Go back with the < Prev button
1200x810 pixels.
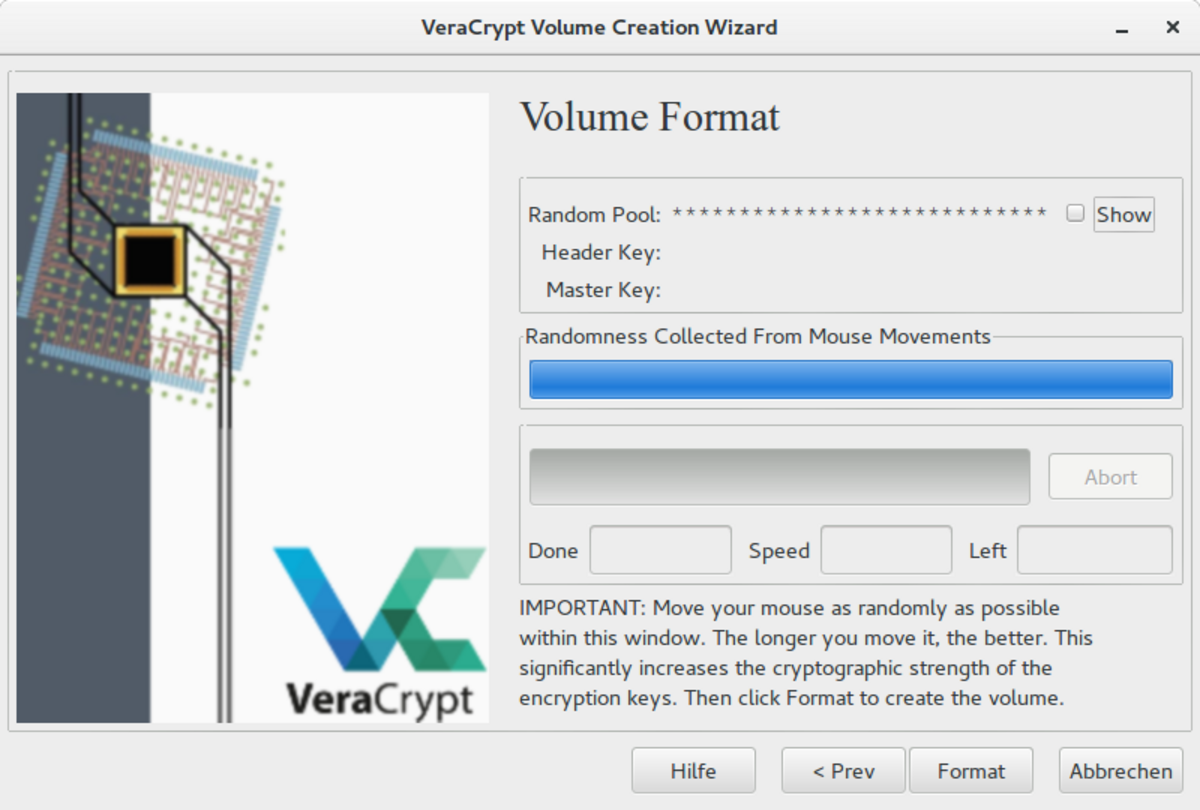843,771
